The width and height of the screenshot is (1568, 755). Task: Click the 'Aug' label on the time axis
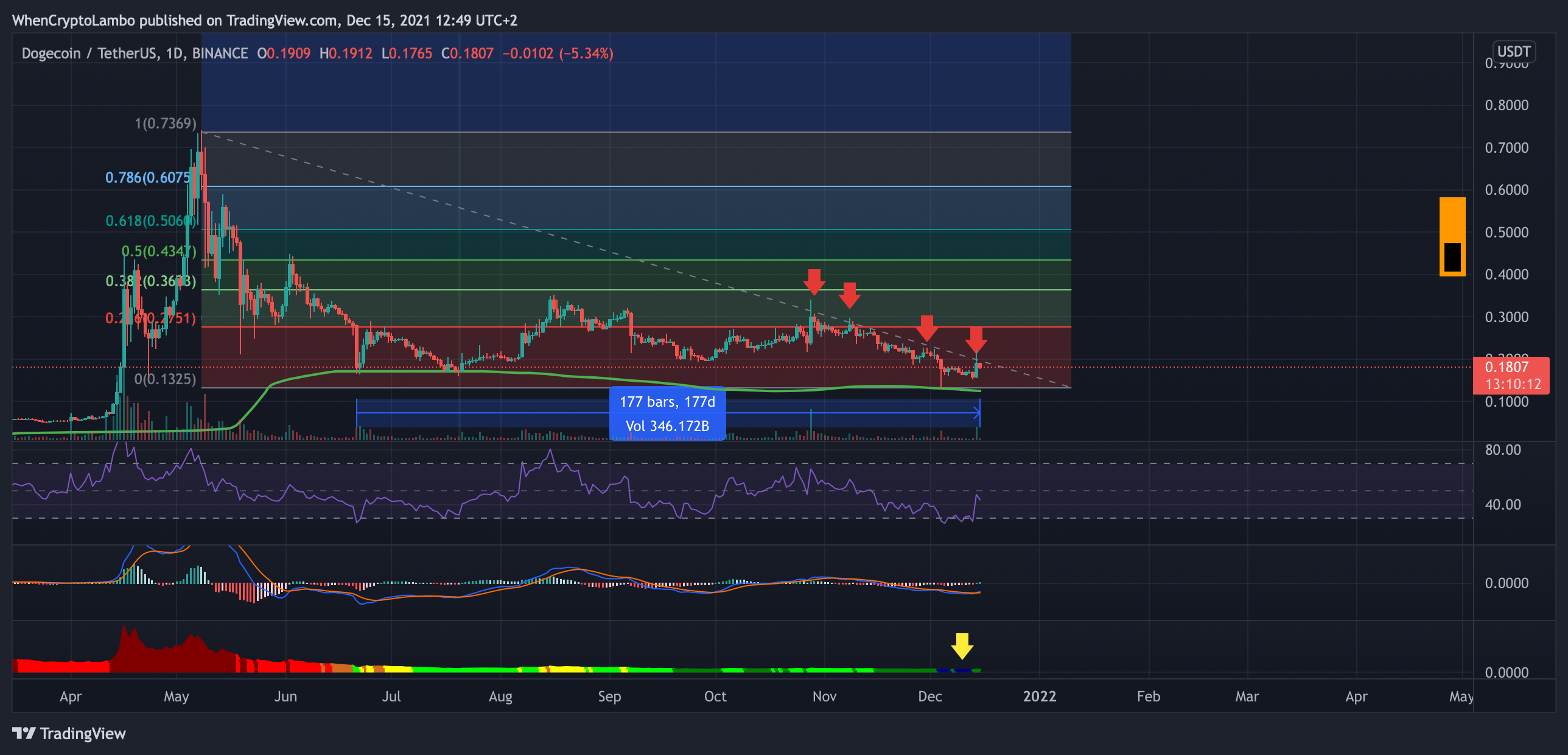pos(500,697)
